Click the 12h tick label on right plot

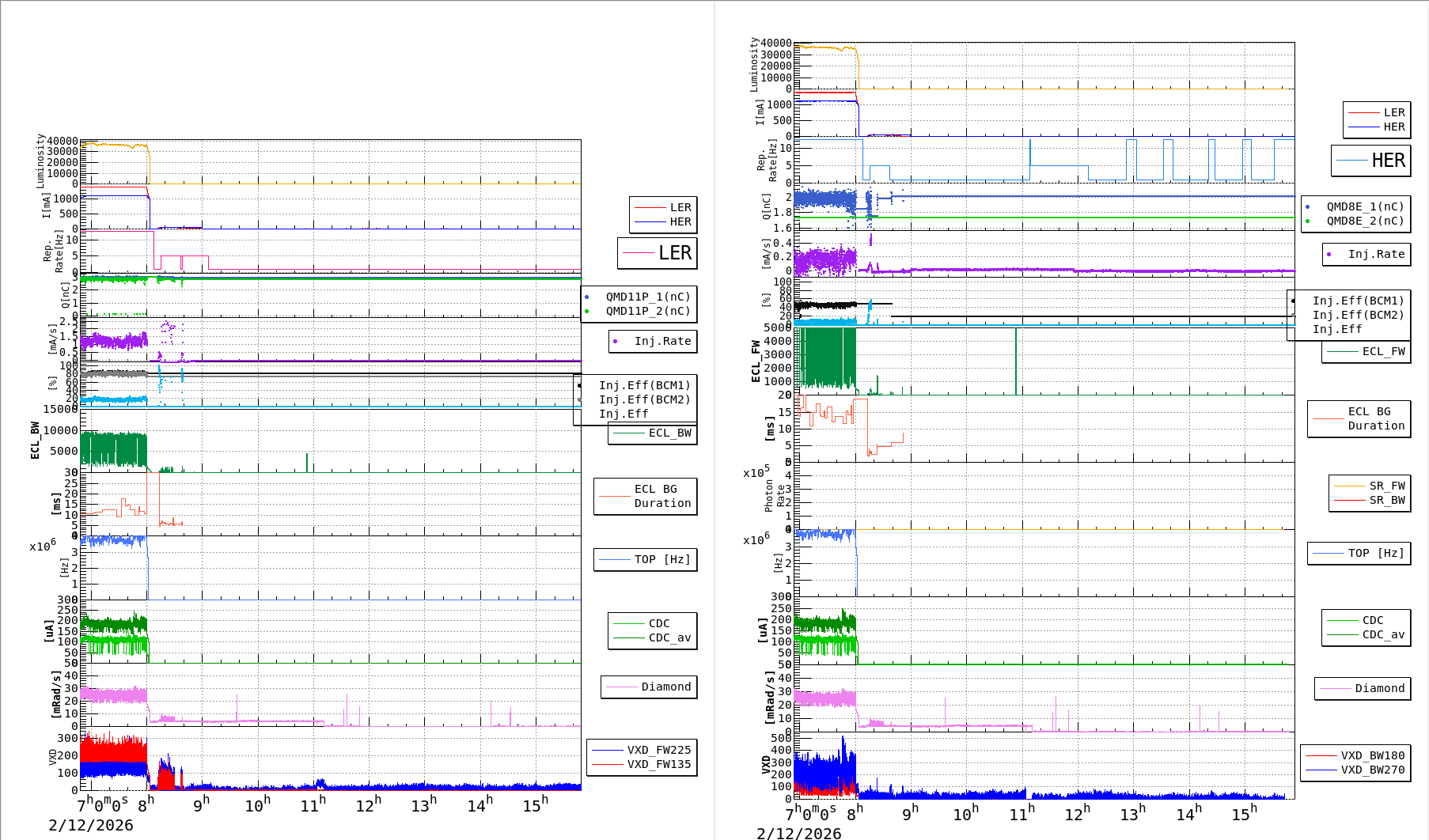1077,814
